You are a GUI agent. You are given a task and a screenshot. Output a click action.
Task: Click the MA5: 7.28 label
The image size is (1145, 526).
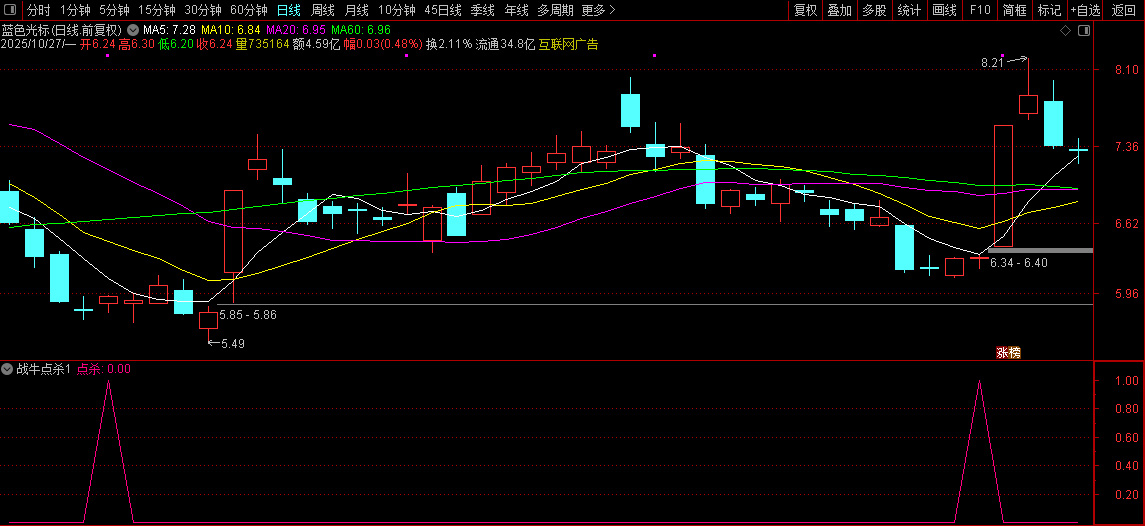pyautogui.click(x=169, y=31)
